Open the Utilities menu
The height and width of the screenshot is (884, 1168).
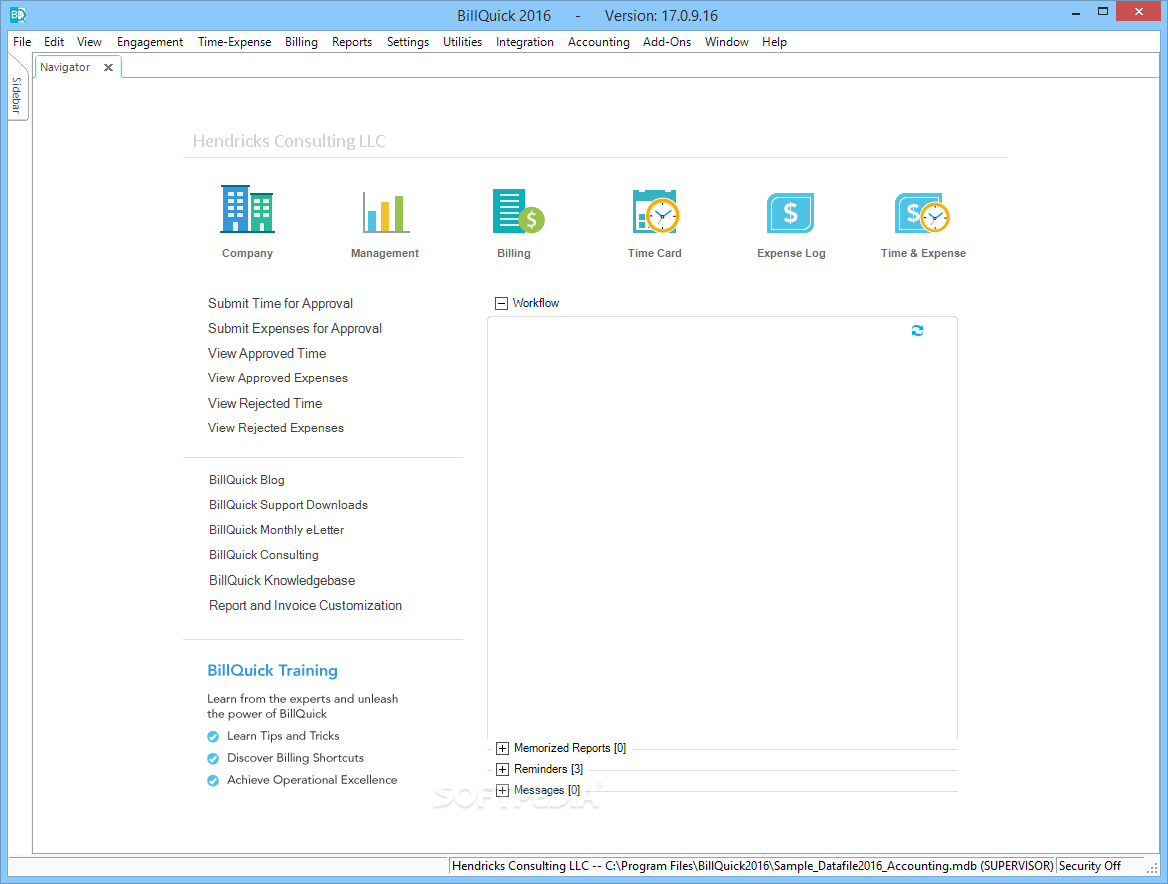pyautogui.click(x=462, y=42)
